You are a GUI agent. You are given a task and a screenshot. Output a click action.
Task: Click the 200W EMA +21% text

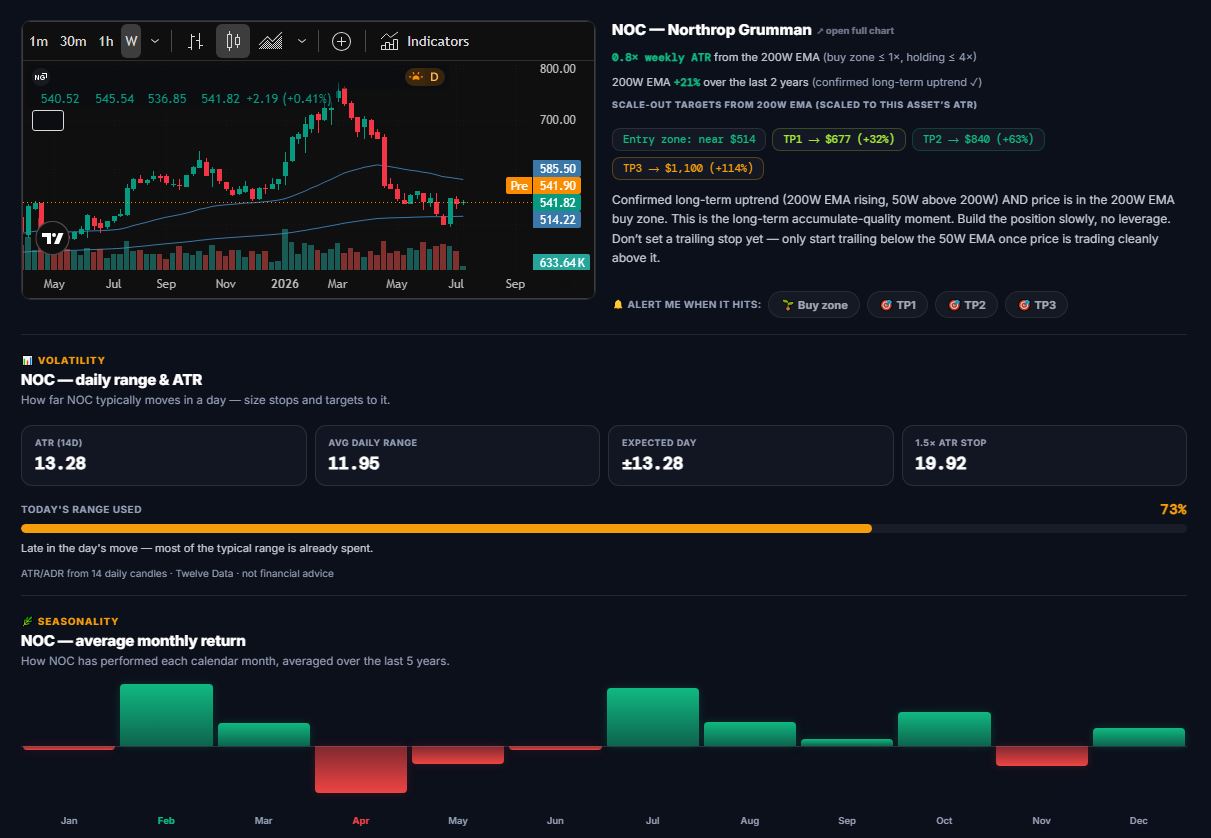click(x=656, y=82)
